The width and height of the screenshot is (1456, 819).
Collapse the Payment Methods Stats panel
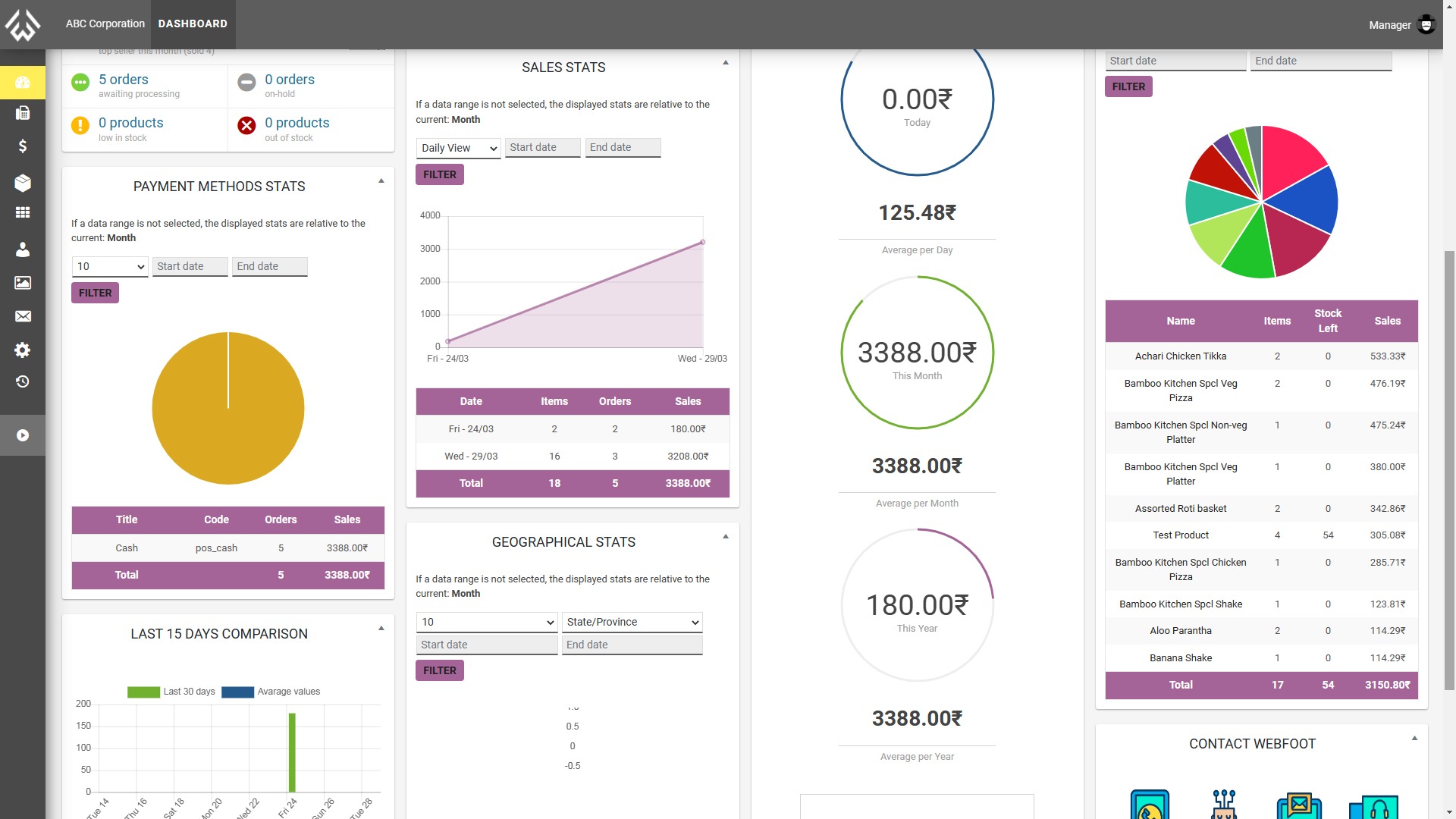[381, 181]
